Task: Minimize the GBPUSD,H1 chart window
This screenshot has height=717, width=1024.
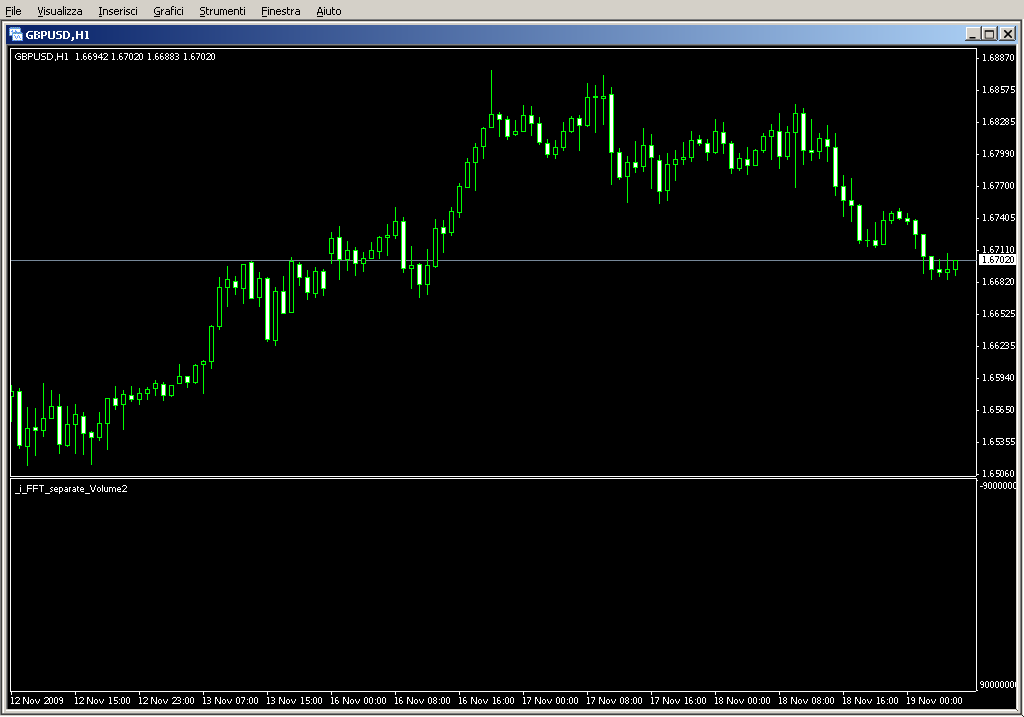Action: [972, 34]
